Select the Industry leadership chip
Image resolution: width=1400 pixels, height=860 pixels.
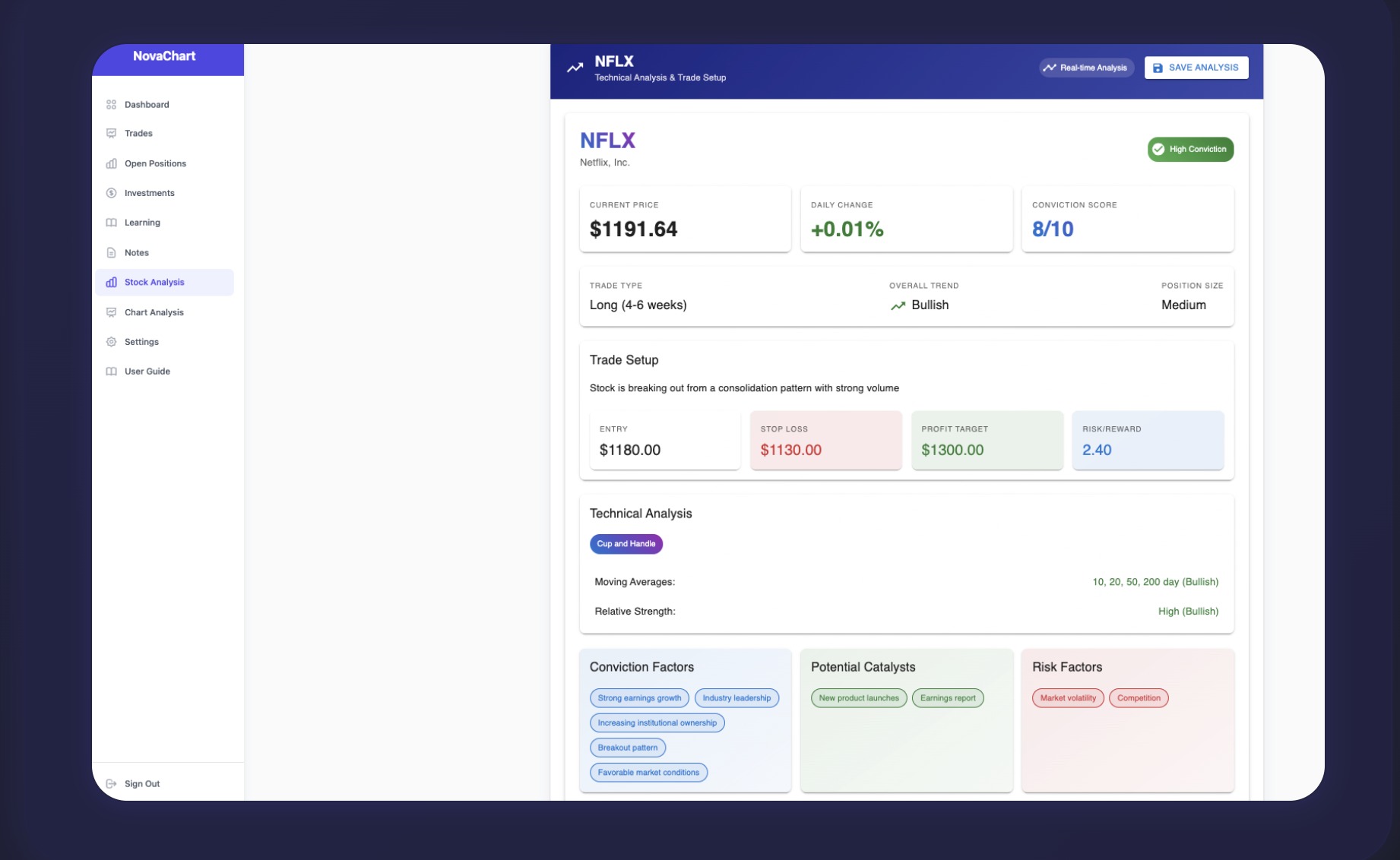click(x=736, y=698)
